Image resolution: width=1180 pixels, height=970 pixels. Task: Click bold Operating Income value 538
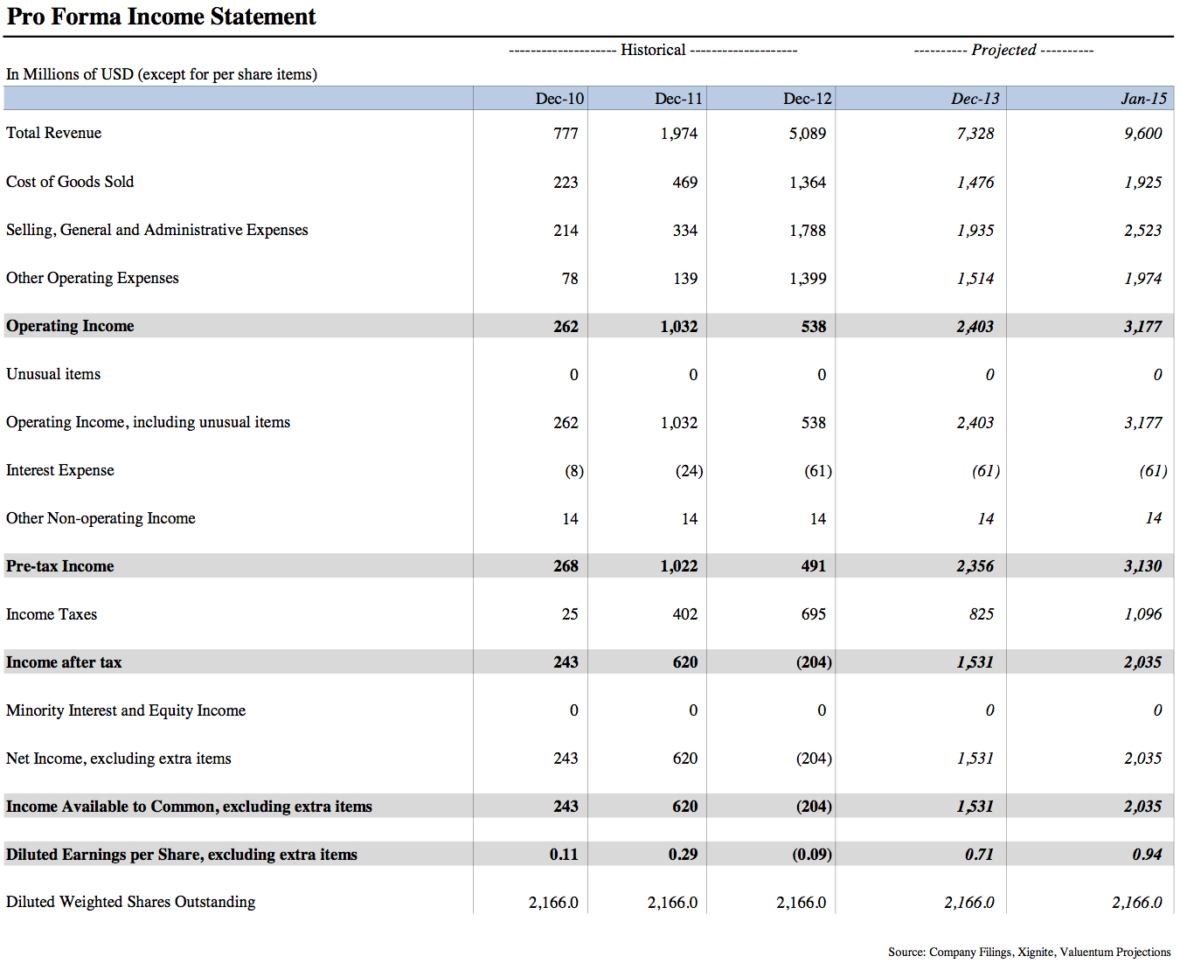814,327
